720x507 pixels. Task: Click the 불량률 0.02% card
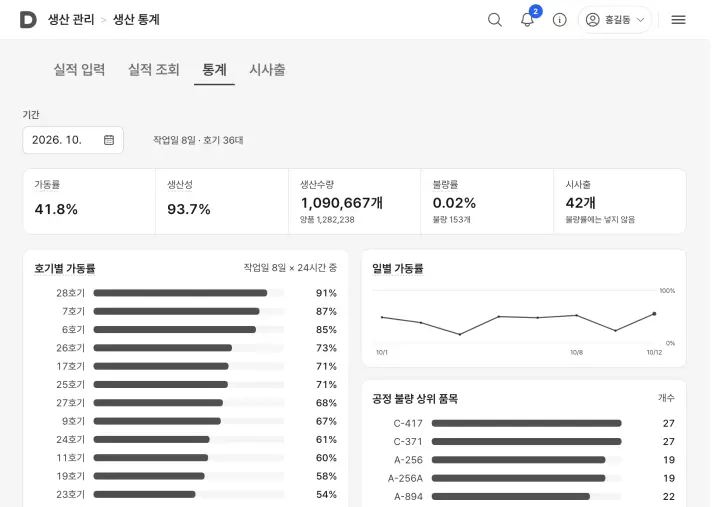pyautogui.click(x=487, y=201)
